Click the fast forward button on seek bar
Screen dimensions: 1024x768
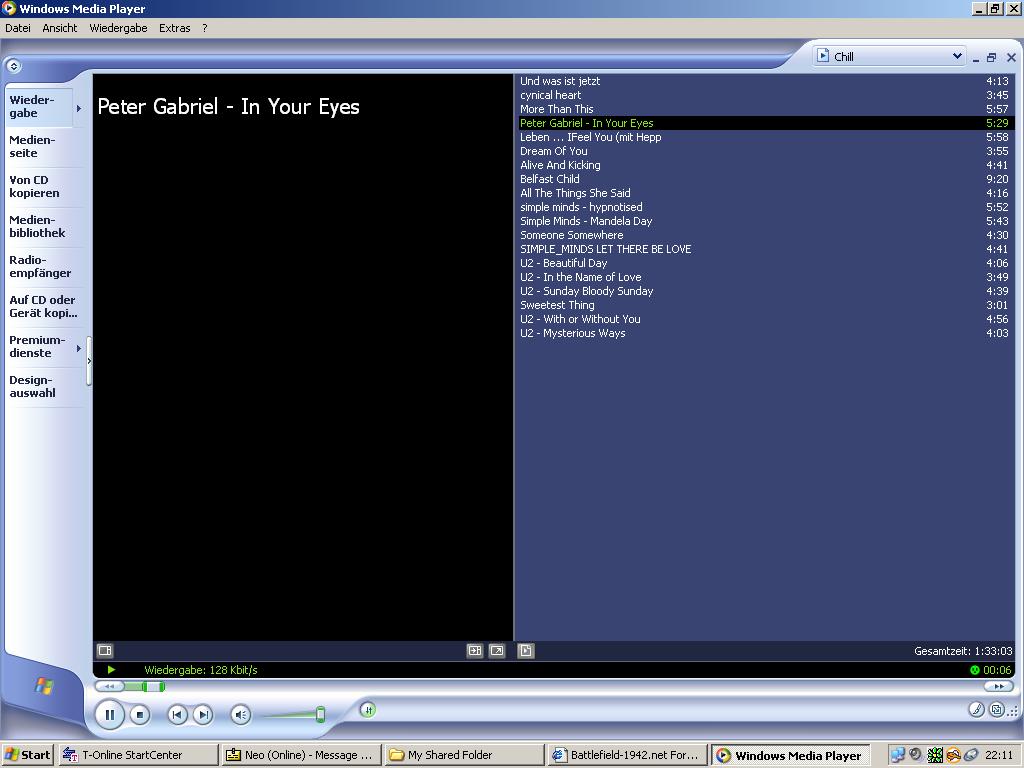coord(999,686)
